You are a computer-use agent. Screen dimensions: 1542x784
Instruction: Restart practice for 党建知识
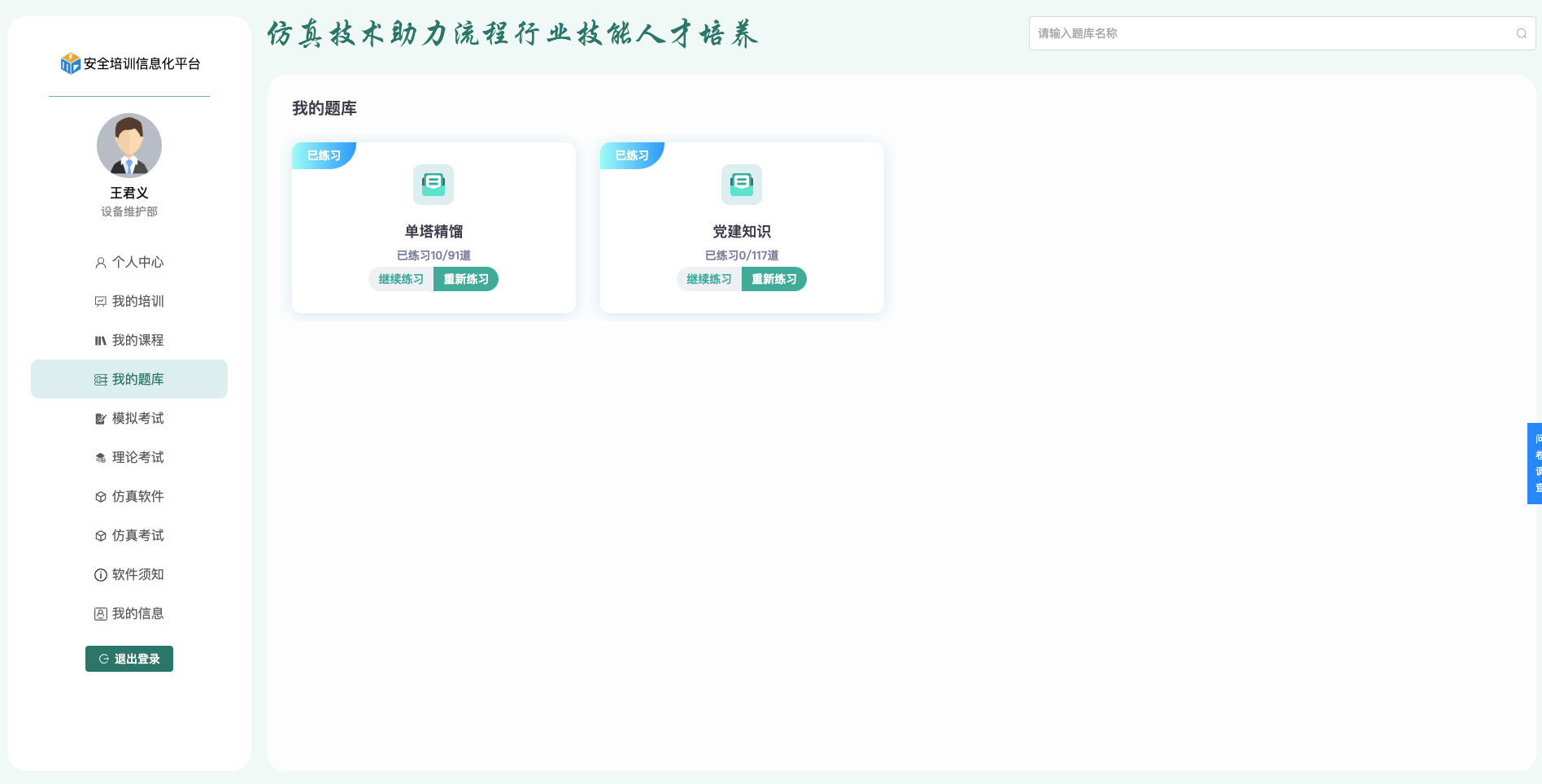click(773, 279)
